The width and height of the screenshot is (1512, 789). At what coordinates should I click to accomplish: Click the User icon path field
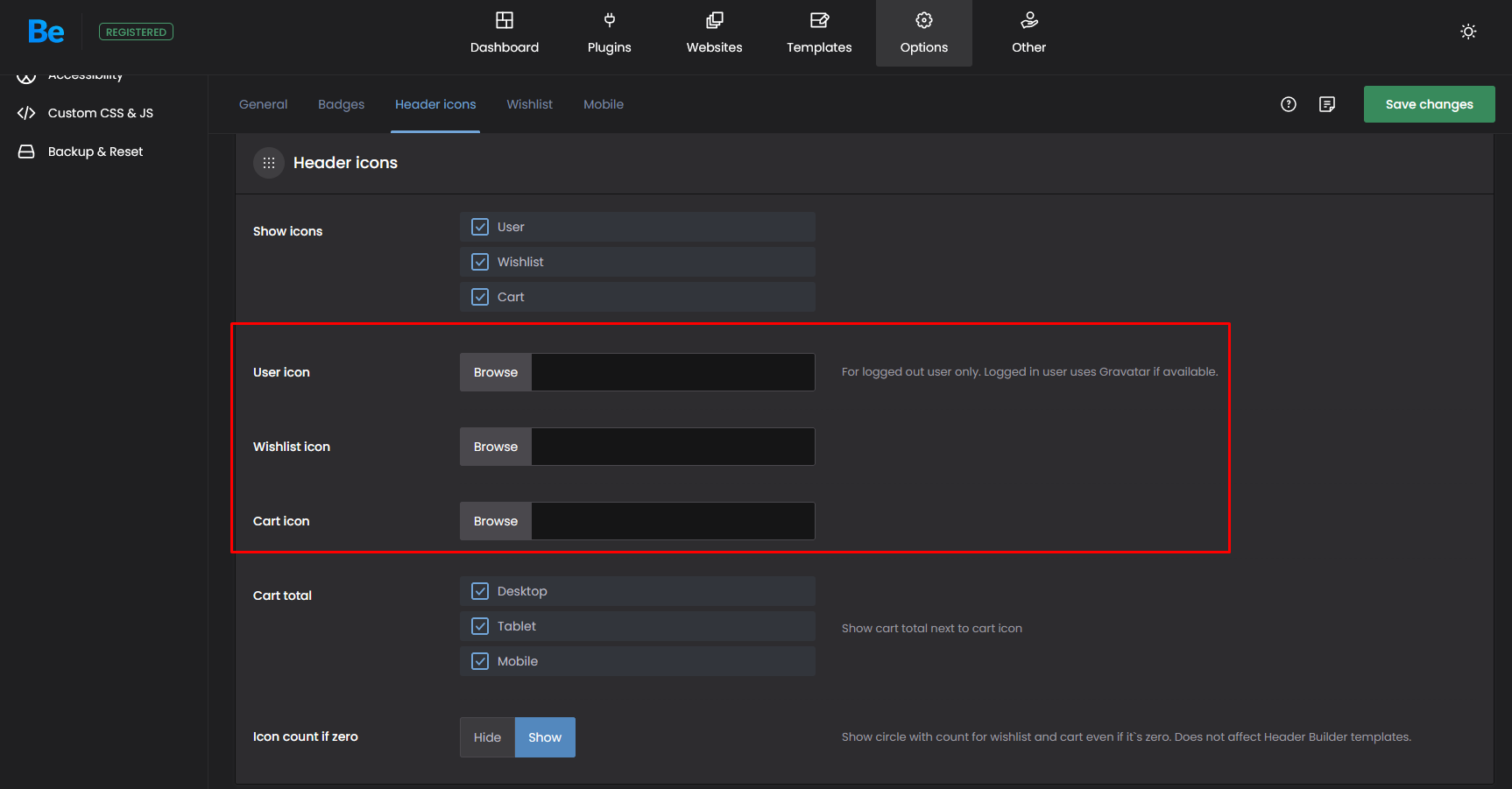click(x=674, y=372)
